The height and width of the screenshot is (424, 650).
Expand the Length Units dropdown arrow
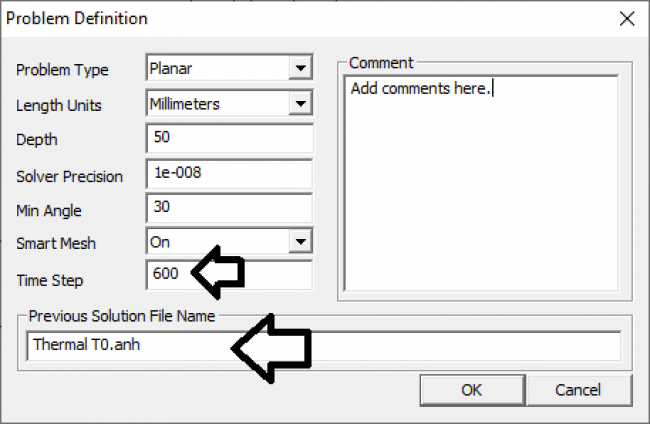(300, 103)
